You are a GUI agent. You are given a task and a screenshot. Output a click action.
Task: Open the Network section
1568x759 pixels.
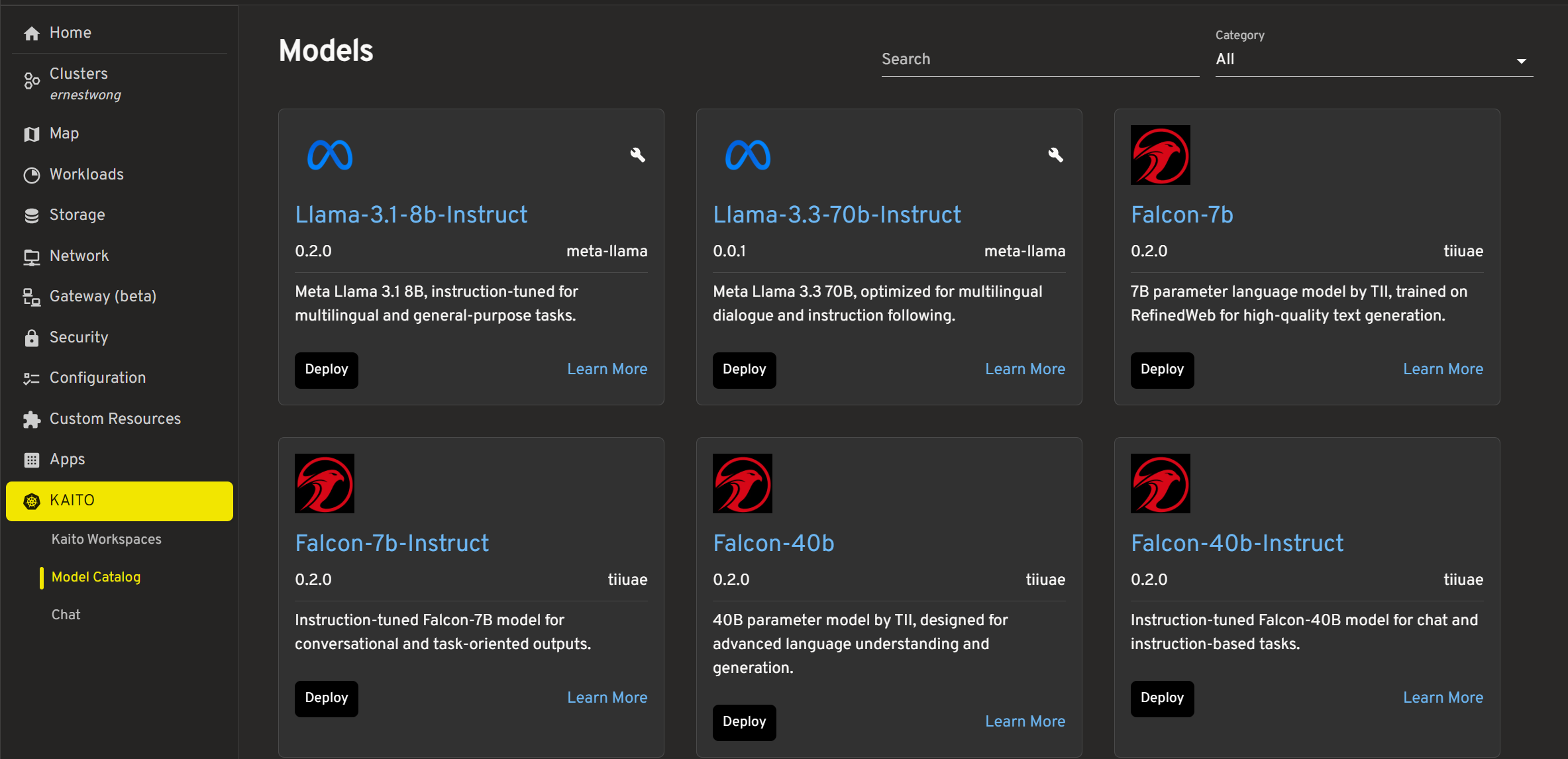point(119,256)
